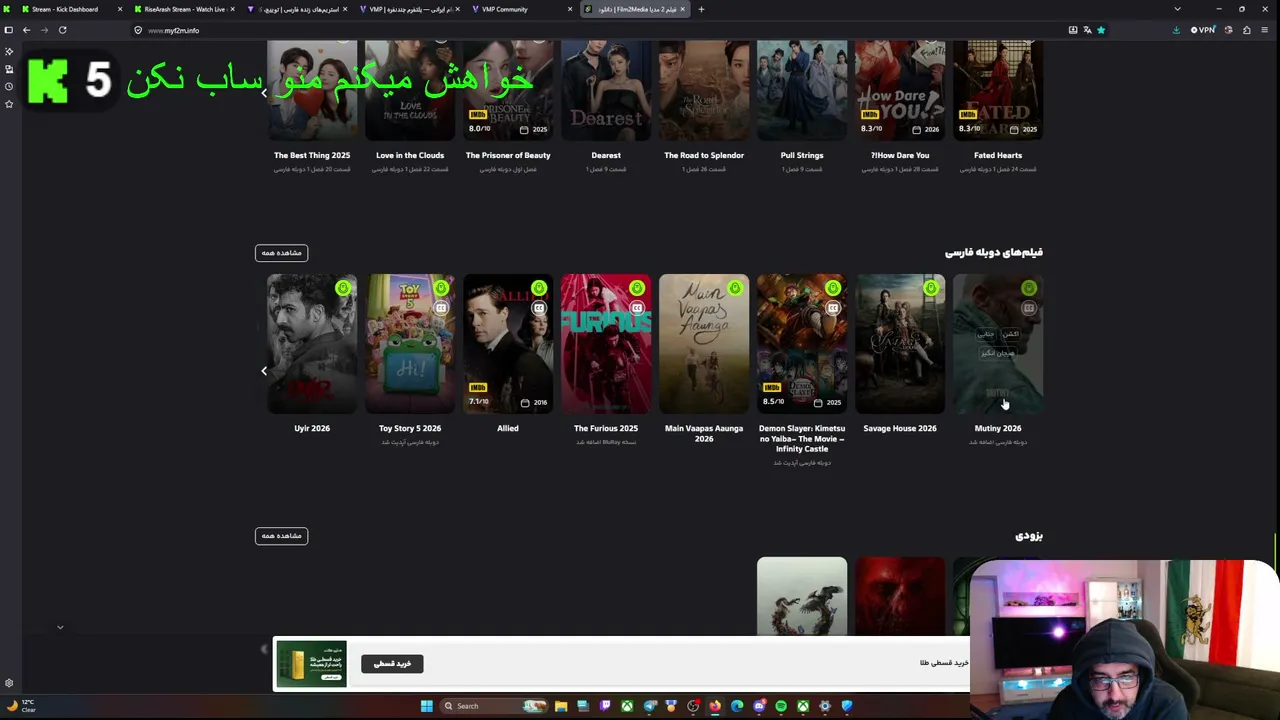Image resolution: width=1280 pixels, height=720 pixels.
Task: Click the left arrow of the dubbed films carousel
Action: 264,371
